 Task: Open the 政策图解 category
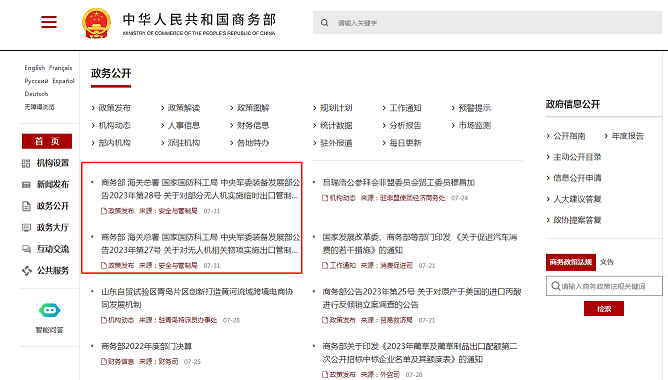tap(253, 108)
